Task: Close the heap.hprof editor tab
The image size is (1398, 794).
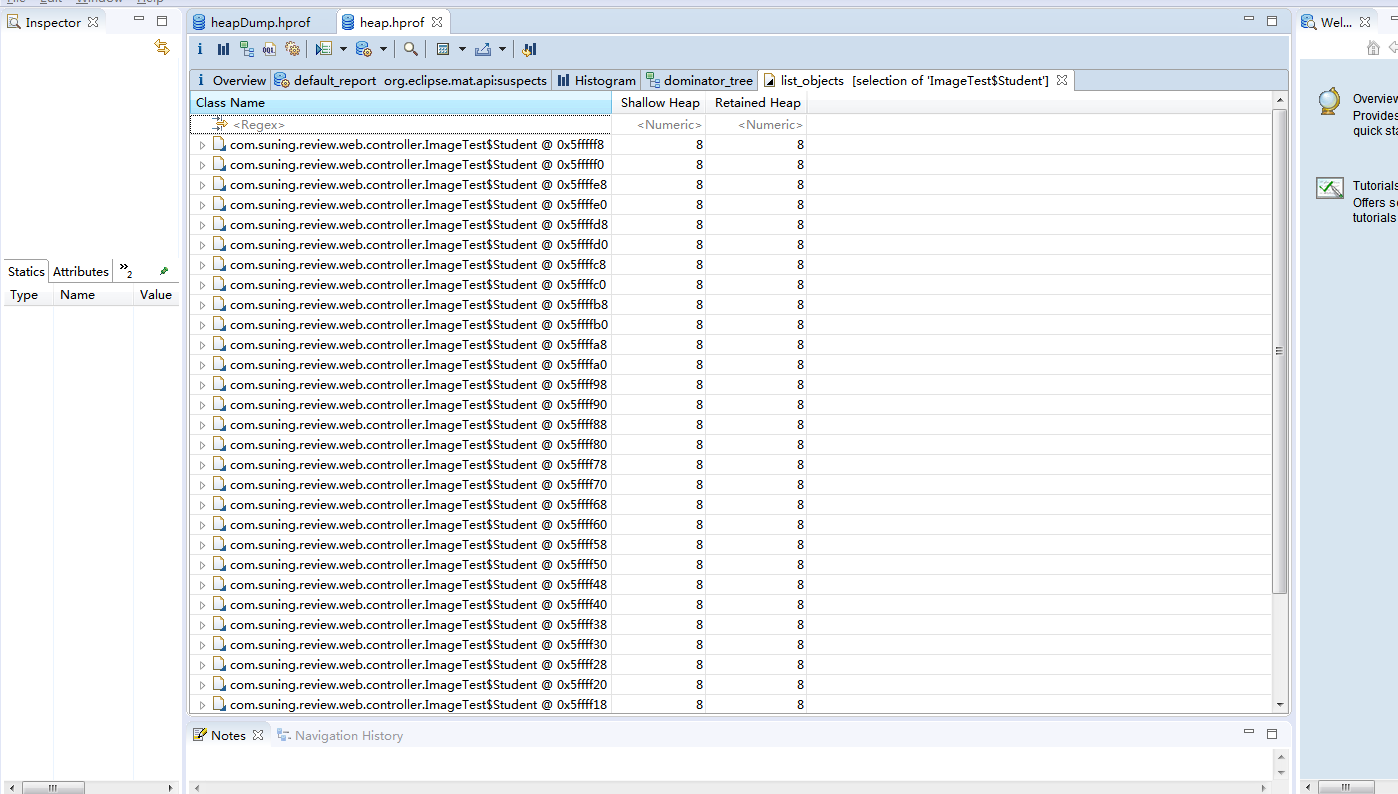Action: (437, 22)
